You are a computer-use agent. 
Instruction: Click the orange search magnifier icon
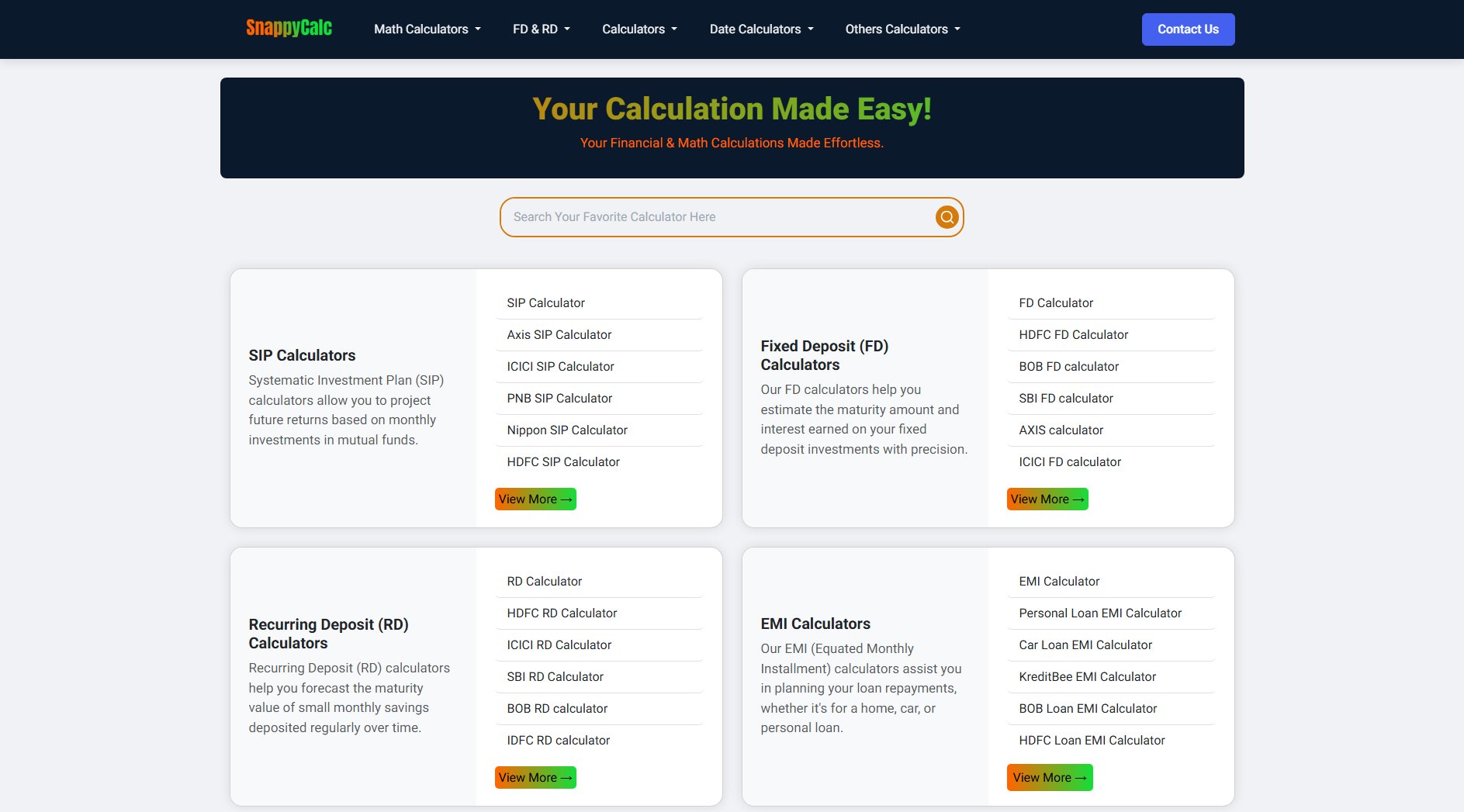coord(947,217)
